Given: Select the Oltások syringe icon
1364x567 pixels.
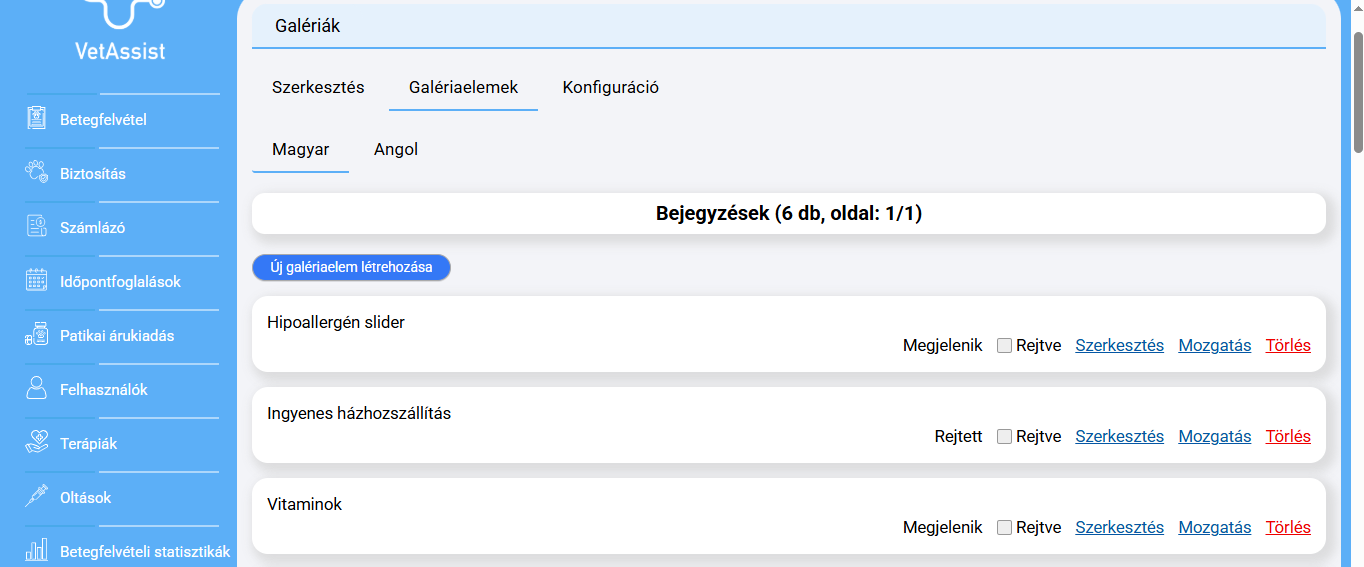Looking at the screenshot, I should pos(37,497).
